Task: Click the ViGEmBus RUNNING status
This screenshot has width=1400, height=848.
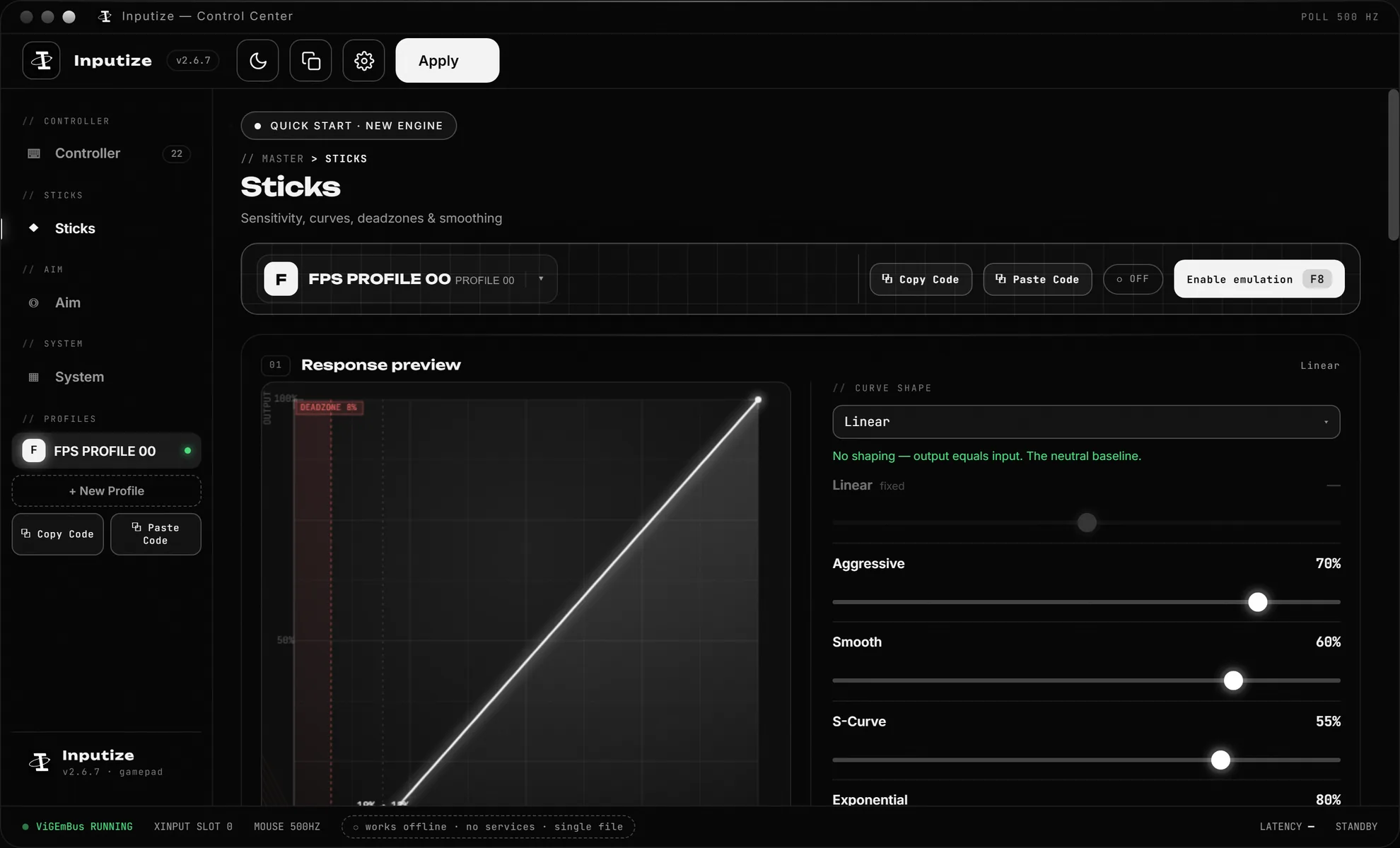Action: pos(78,827)
